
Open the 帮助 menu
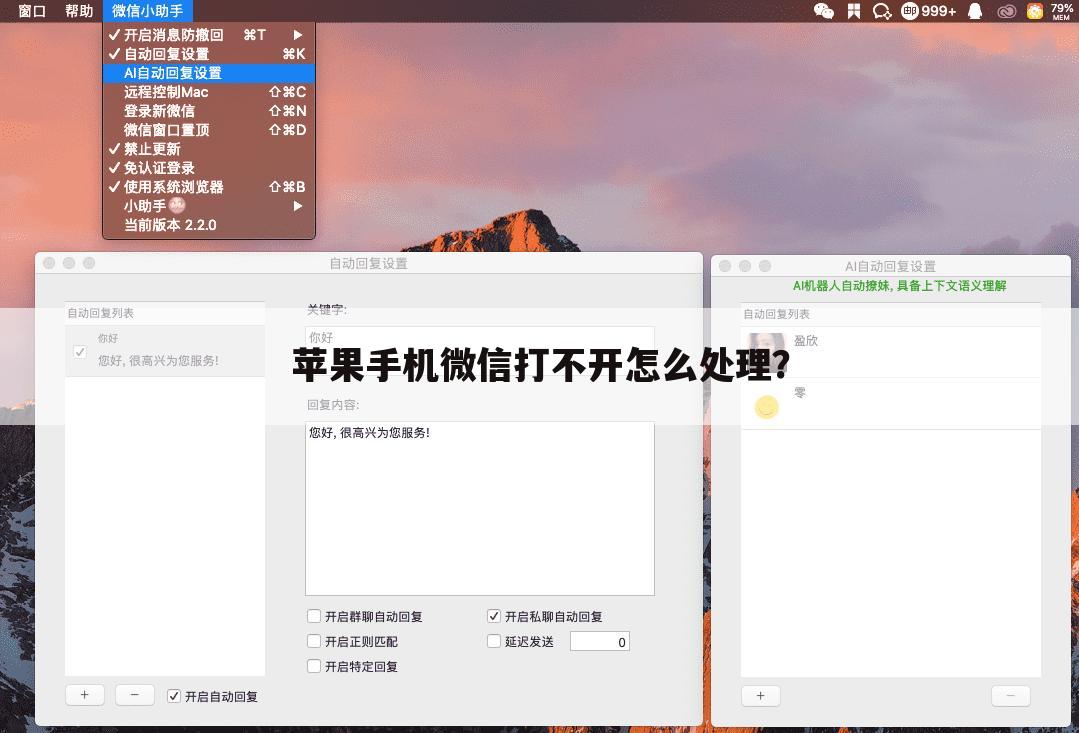78,11
